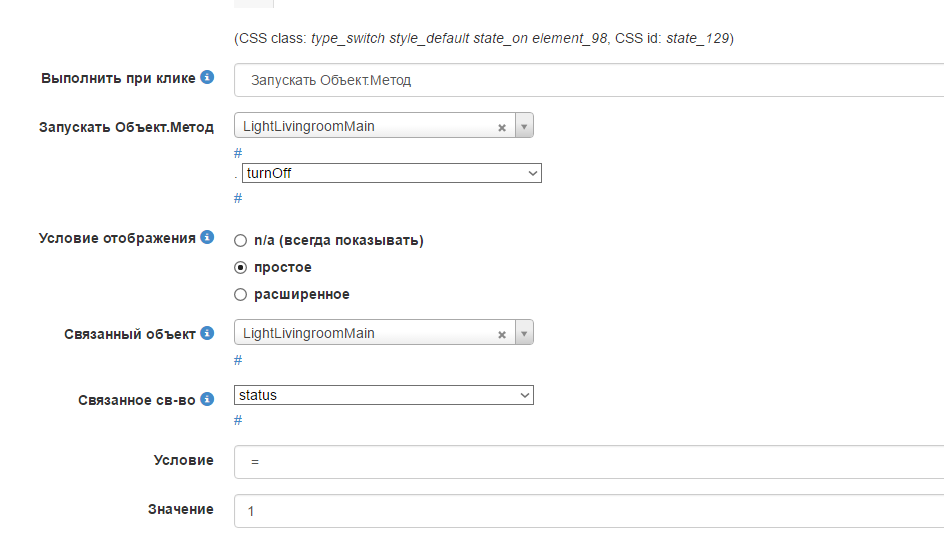Viewport: 944px width, 544px height.
Task: Open the "turnOff" method dropdown
Action: 391,173
